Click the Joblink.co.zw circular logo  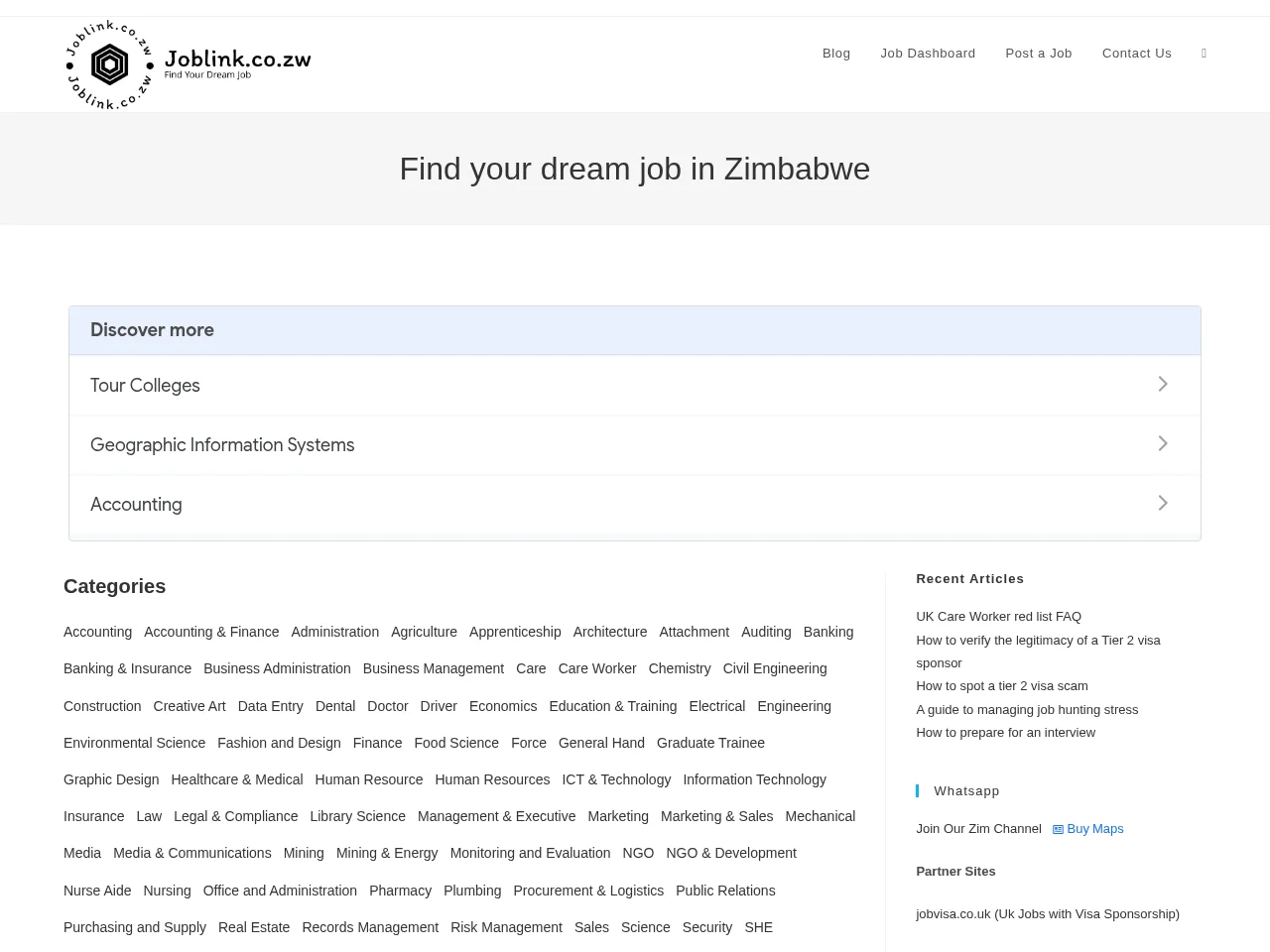pos(109,64)
